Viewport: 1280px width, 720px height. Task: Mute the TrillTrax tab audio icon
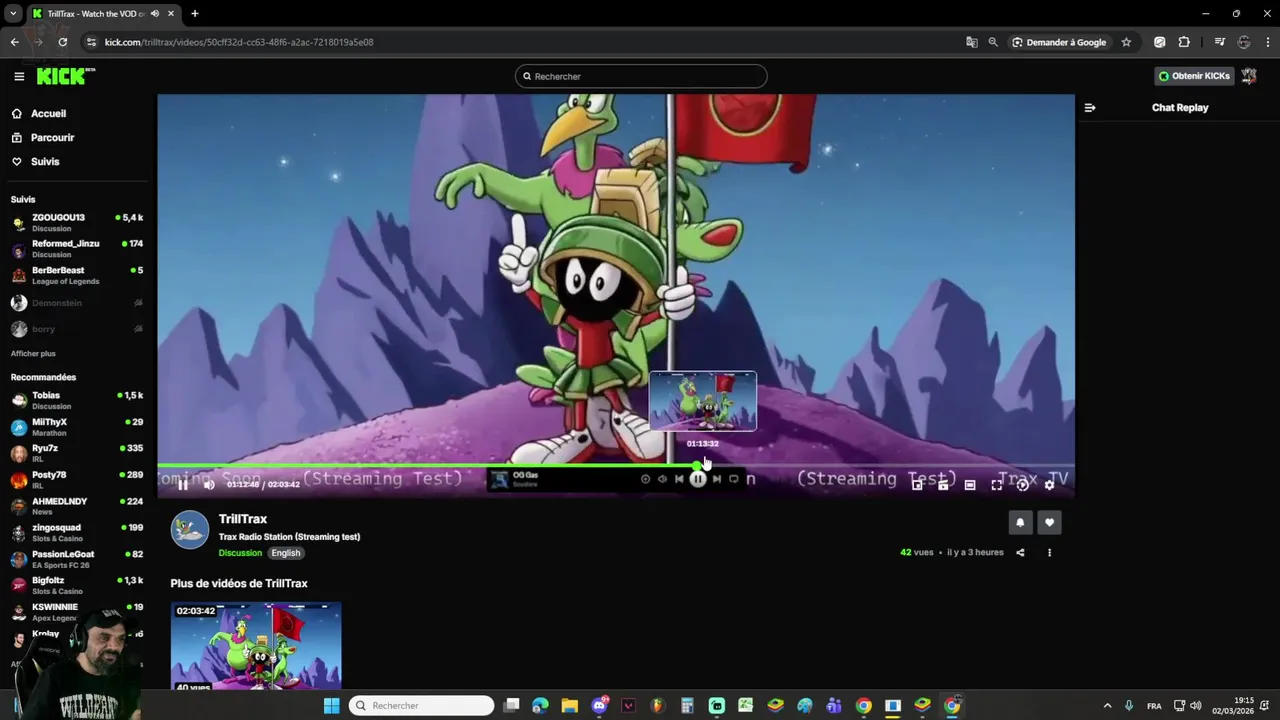(x=154, y=14)
